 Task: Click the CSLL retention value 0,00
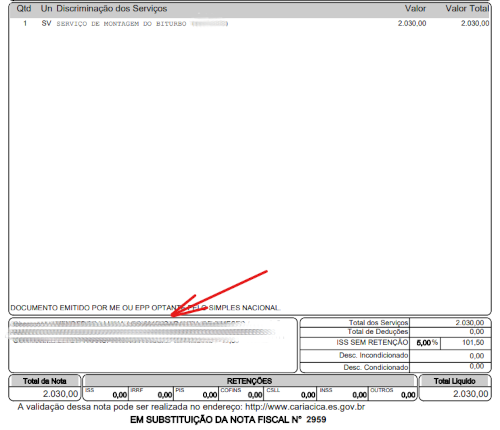pos(308,395)
